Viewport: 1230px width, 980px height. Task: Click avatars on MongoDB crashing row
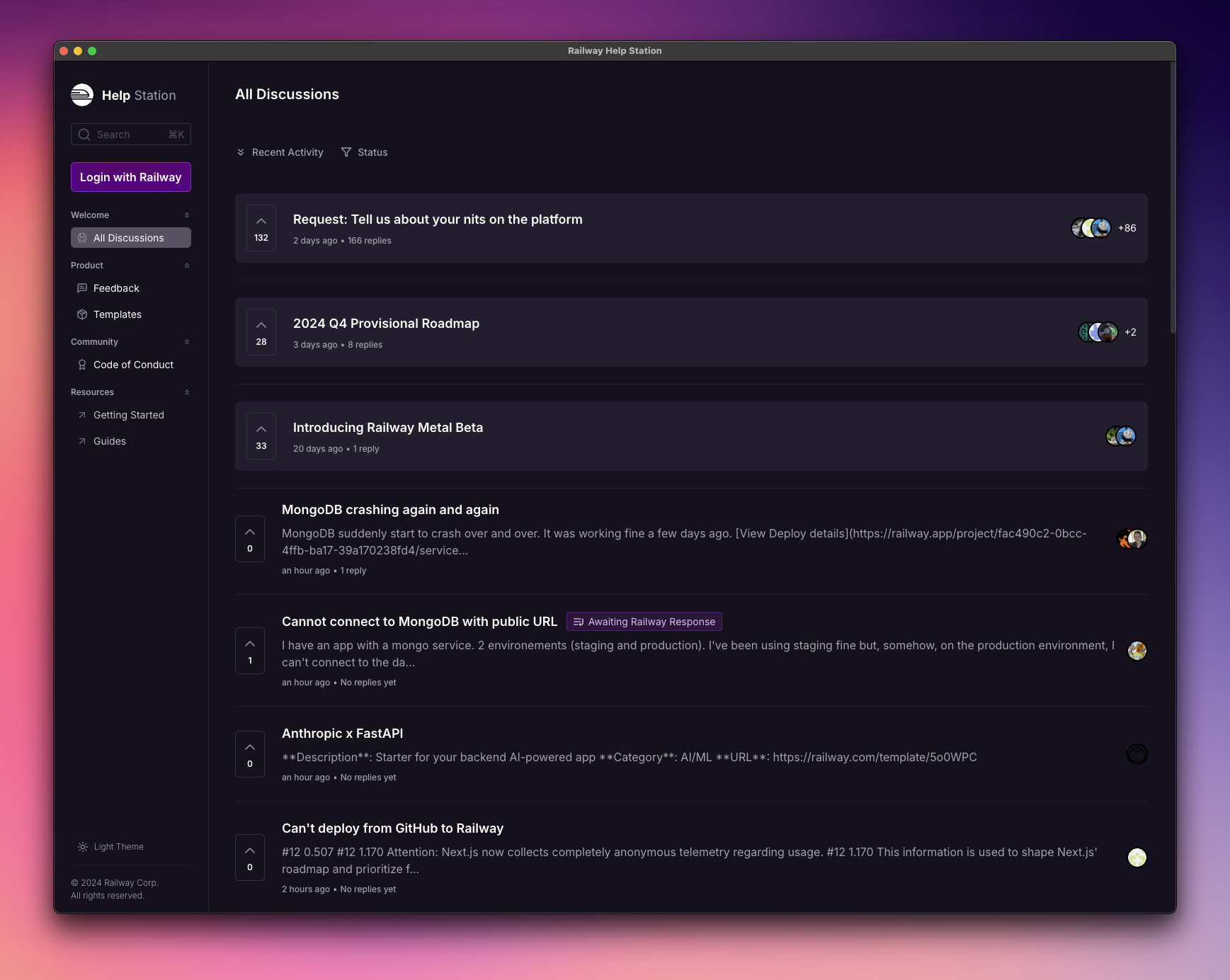point(1132,539)
